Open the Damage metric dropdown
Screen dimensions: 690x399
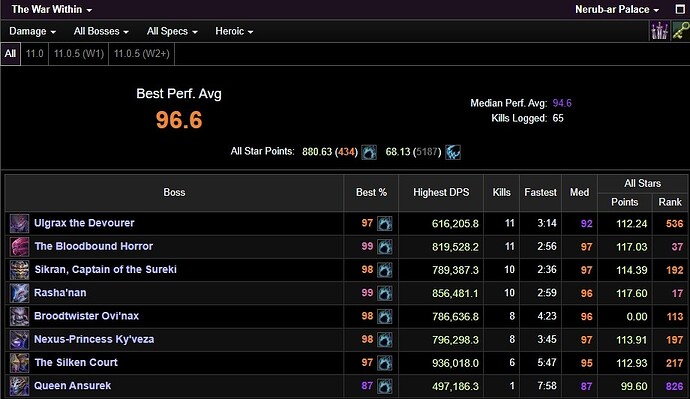(x=33, y=31)
